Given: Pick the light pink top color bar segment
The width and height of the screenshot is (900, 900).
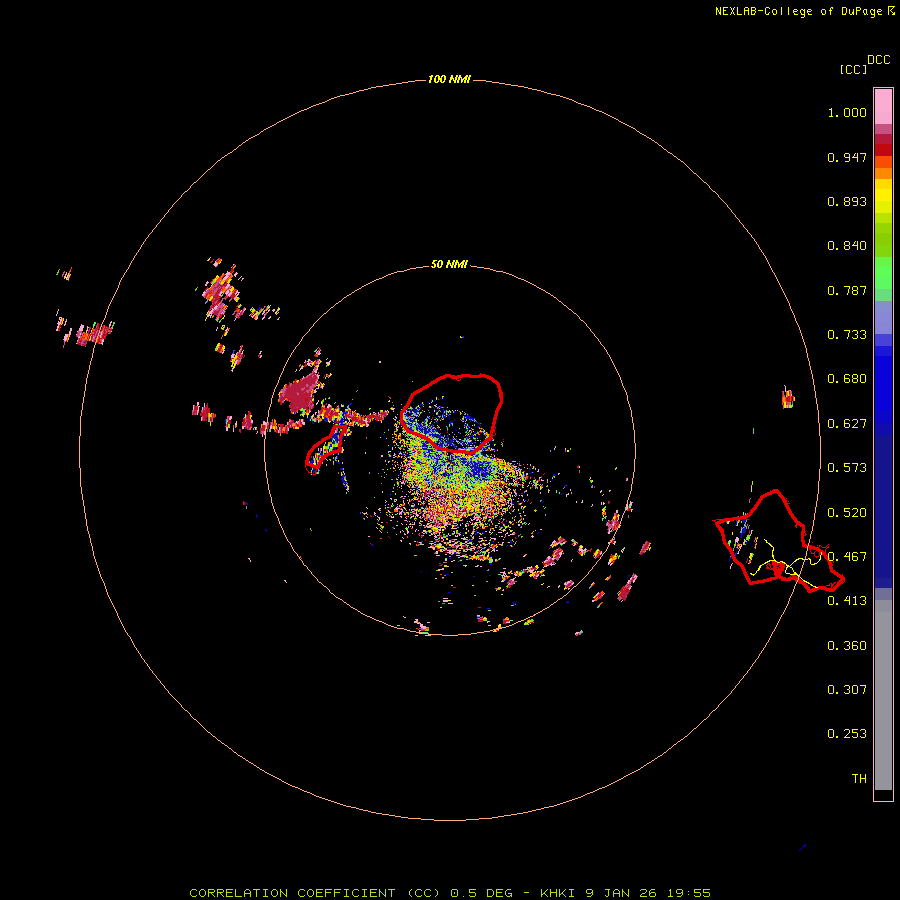Looking at the screenshot, I should click(x=883, y=107).
